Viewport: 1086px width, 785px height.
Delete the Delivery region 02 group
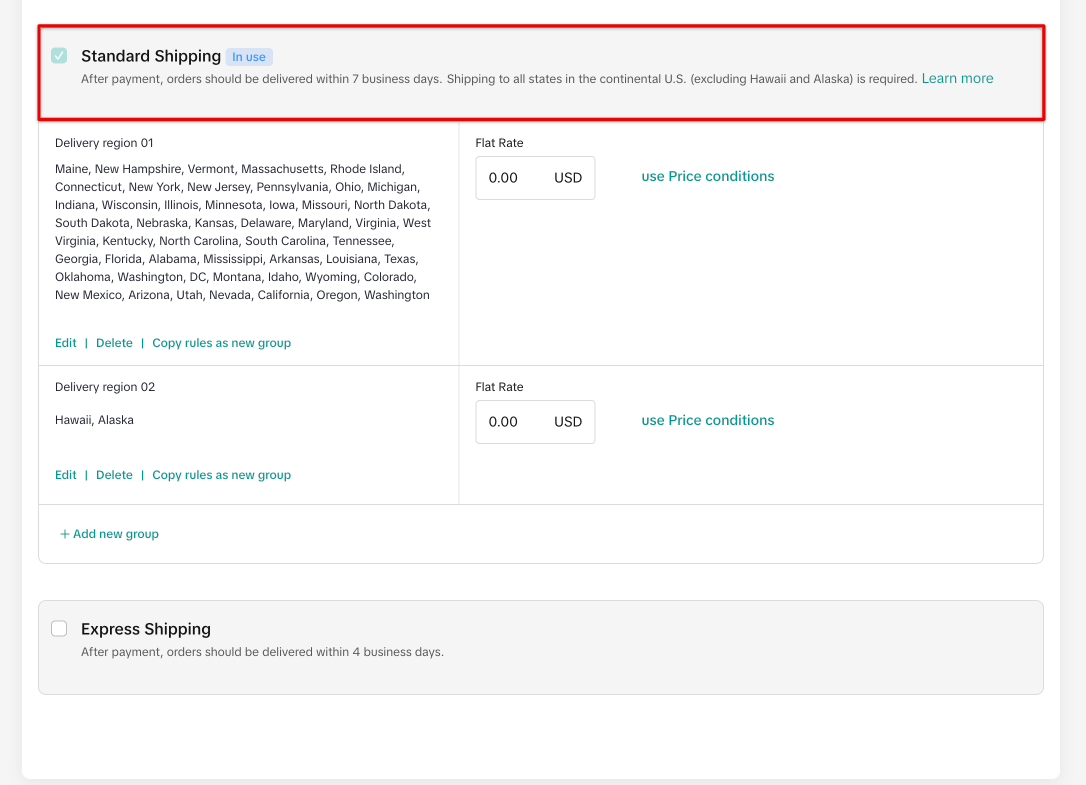[113, 474]
